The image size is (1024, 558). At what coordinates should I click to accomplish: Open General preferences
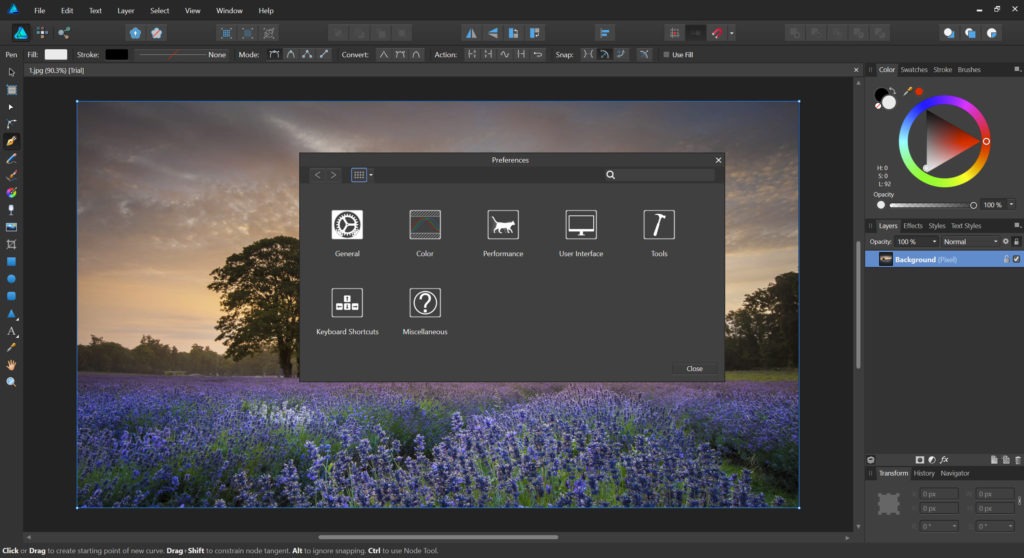coord(347,233)
